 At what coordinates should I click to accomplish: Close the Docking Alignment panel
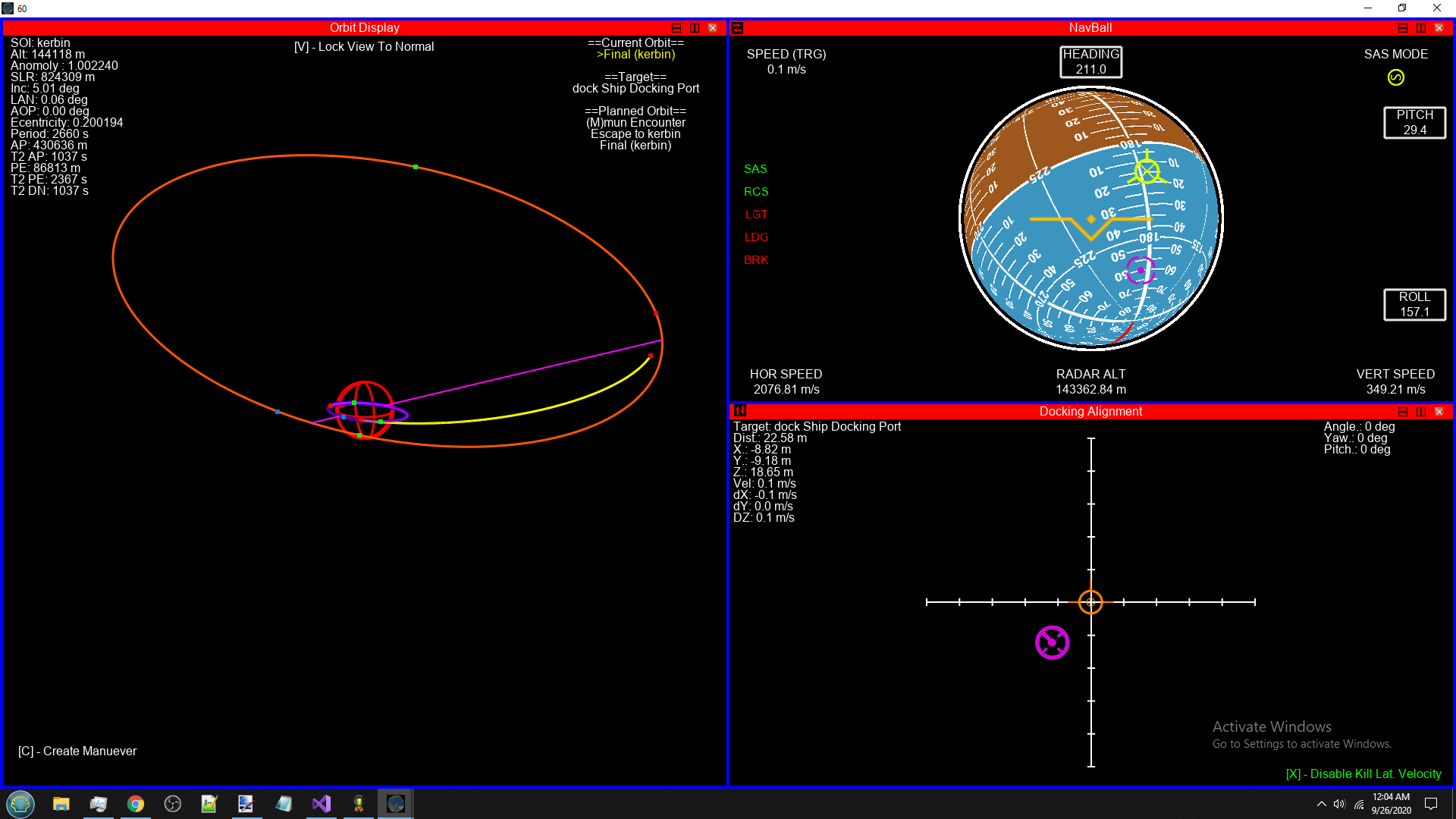[1439, 412]
